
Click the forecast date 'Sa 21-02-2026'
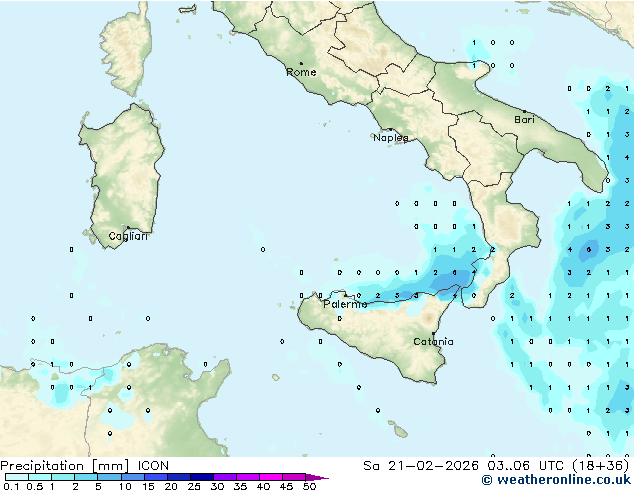point(421,466)
